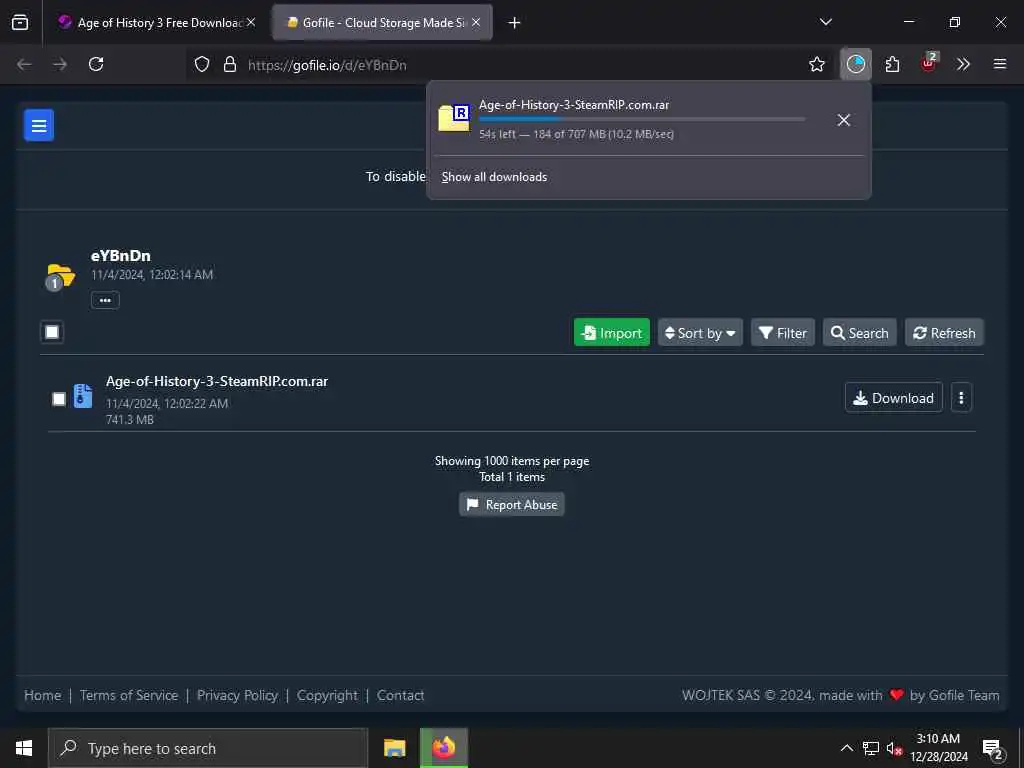Viewport: 1024px width, 768px height.
Task: Click the eYBnDn folder title
Action: 121,255
